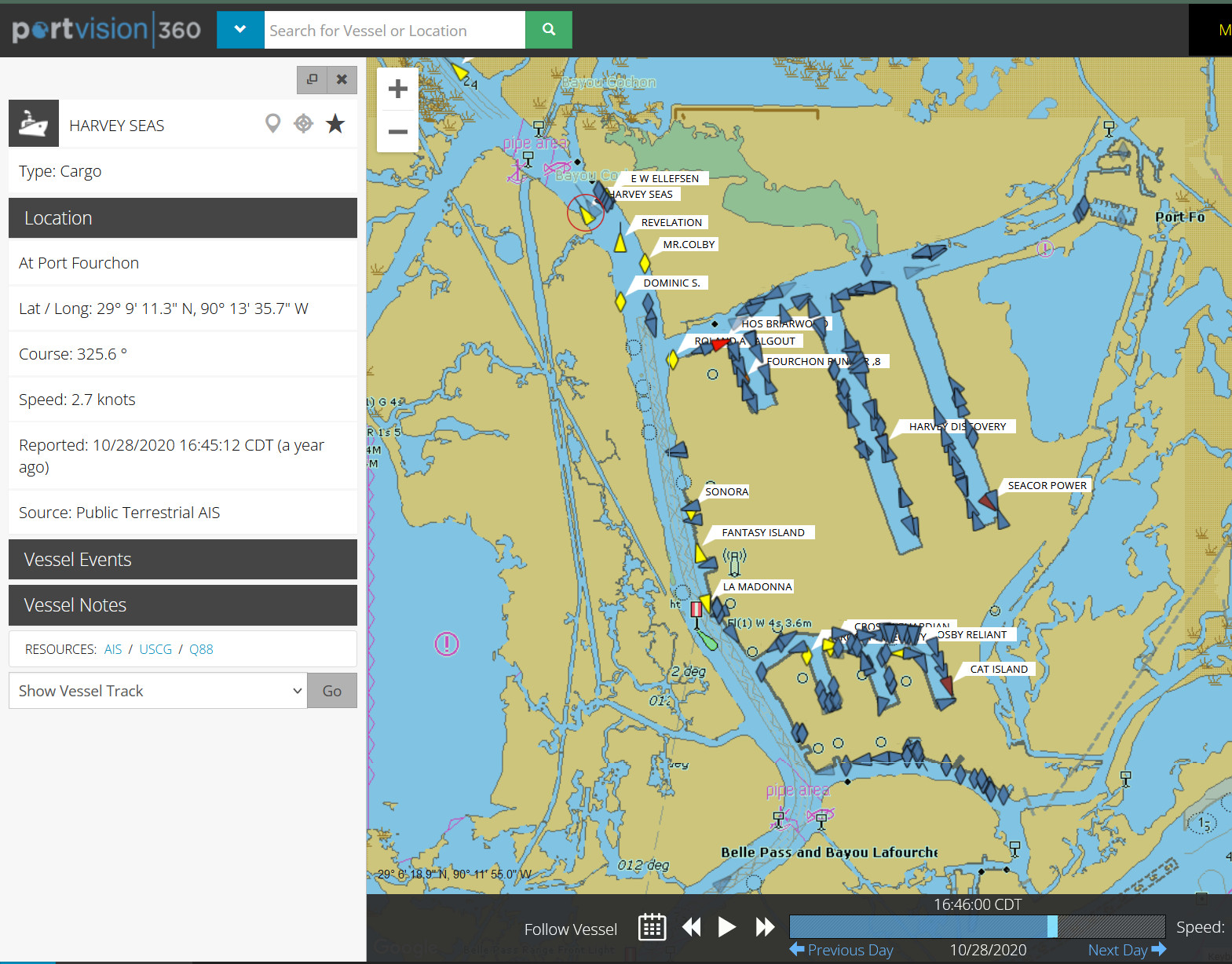Select the HARVEY SEAS map label
1232x964 pixels.
[642, 194]
